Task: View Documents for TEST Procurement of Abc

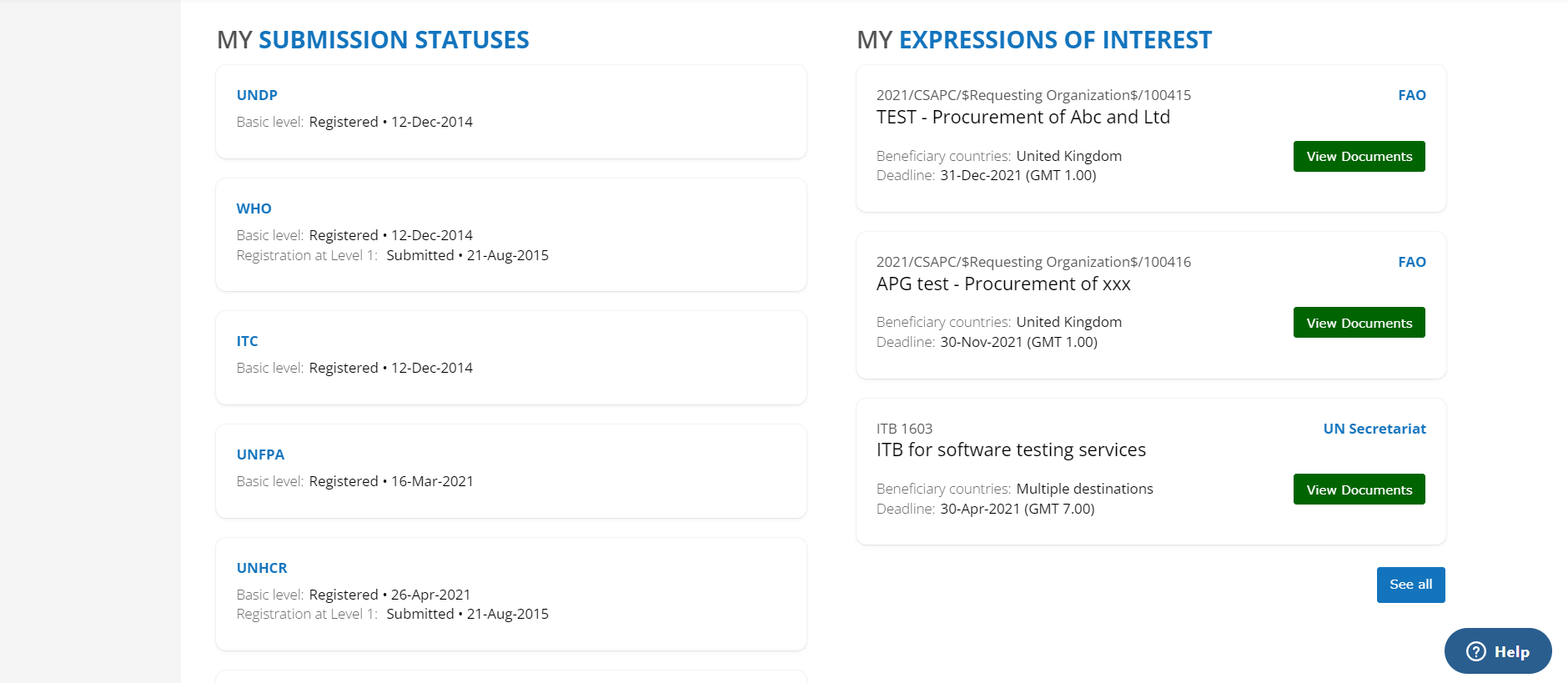Action: tap(1359, 157)
